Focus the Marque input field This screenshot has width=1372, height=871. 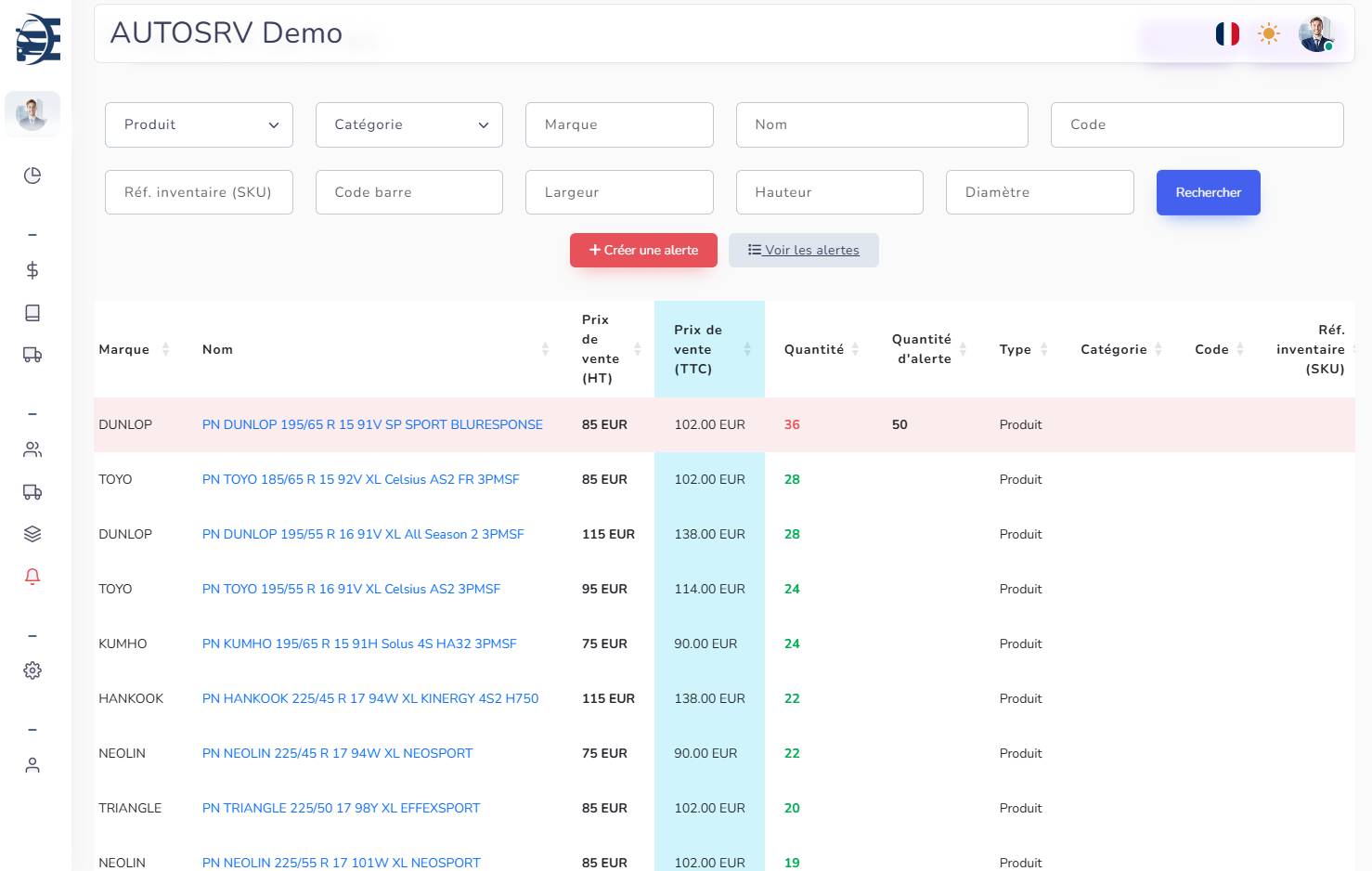(x=619, y=124)
